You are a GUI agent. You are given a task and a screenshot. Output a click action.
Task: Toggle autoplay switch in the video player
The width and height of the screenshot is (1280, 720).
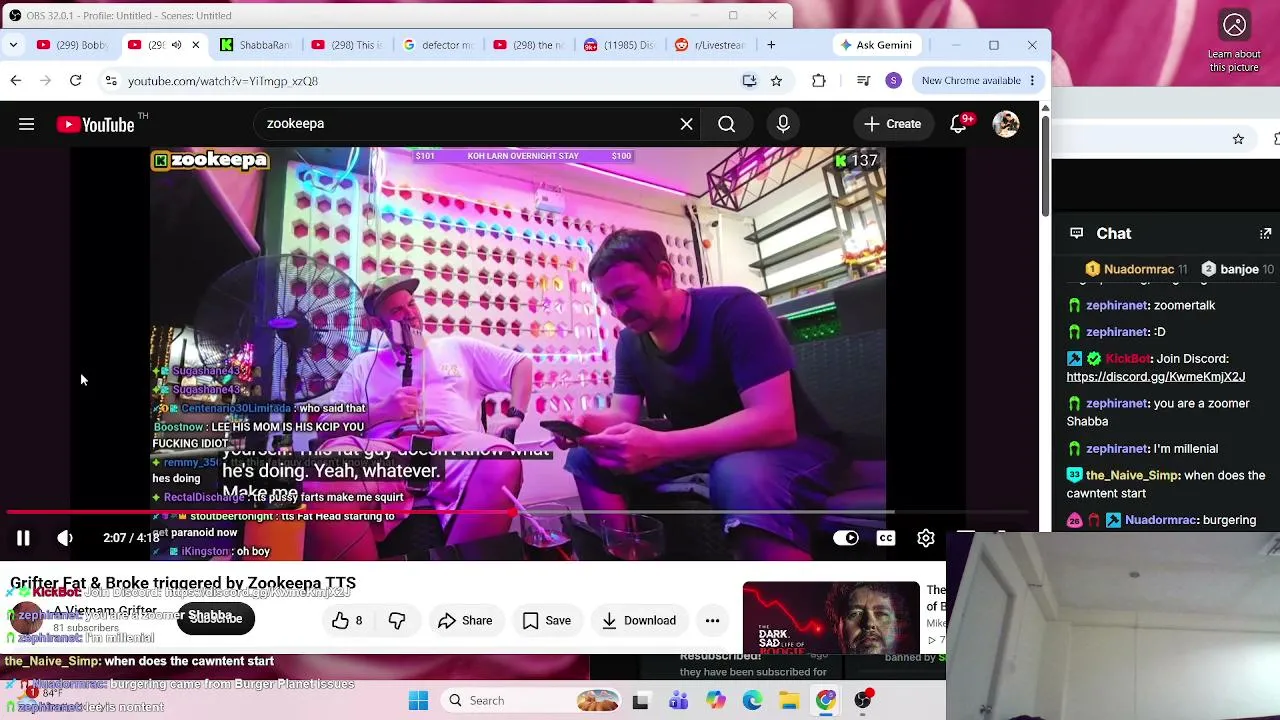click(846, 538)
